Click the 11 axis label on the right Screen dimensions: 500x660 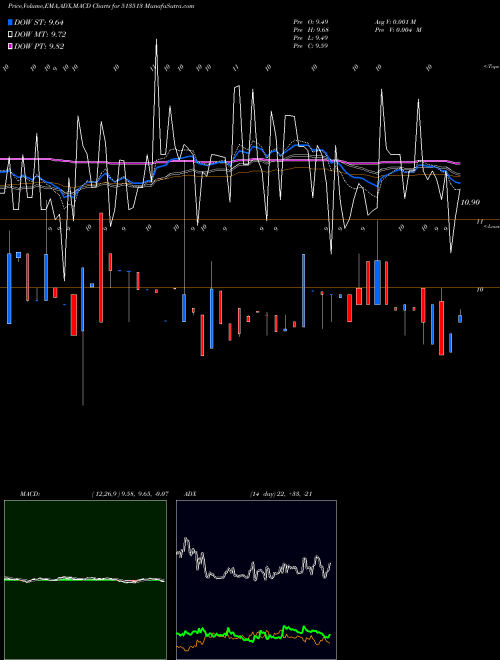479,221
